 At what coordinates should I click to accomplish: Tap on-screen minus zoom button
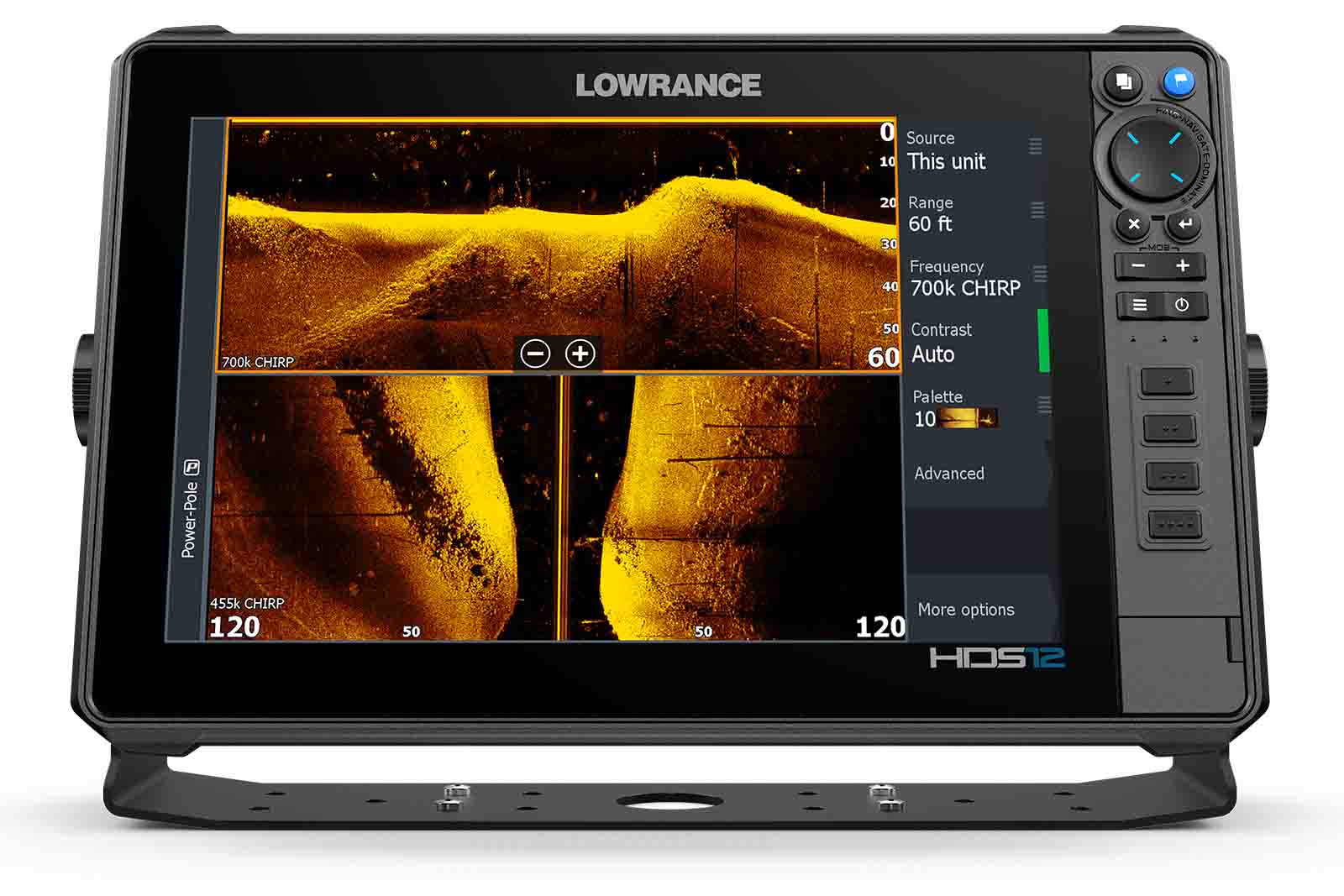coord(535,354)
